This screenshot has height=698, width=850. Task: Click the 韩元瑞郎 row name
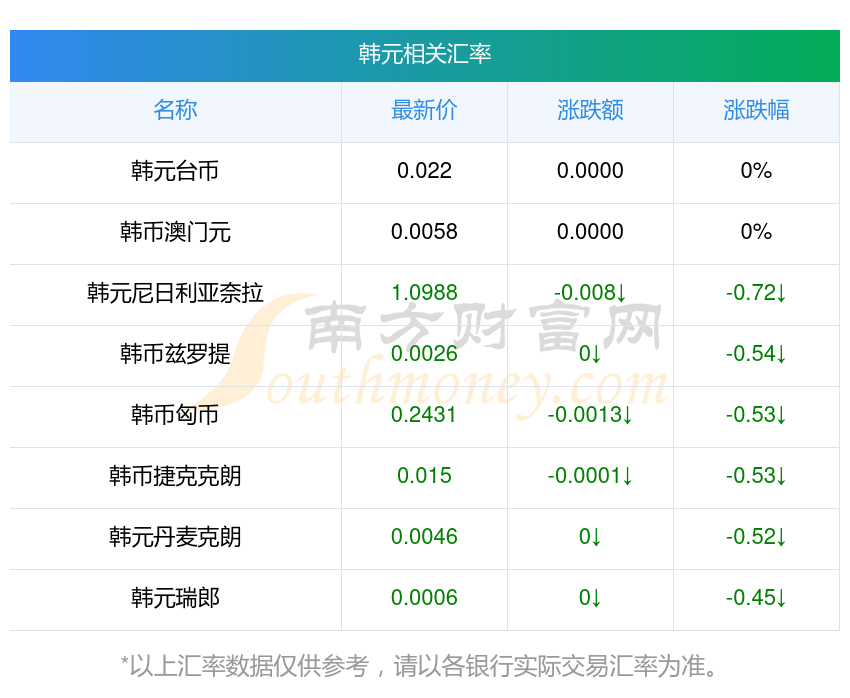click(x=175, y=598)
